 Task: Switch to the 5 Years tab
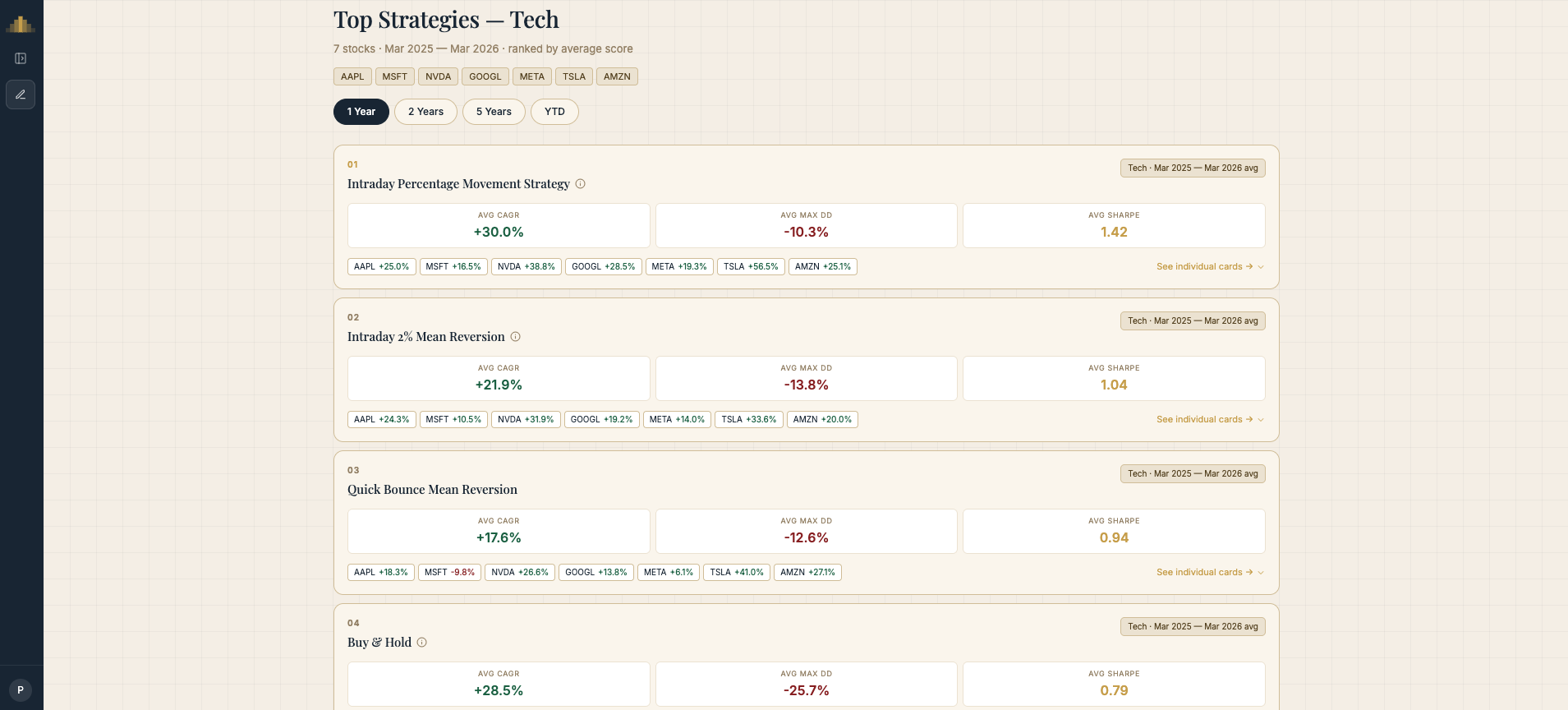click(494, 112)
